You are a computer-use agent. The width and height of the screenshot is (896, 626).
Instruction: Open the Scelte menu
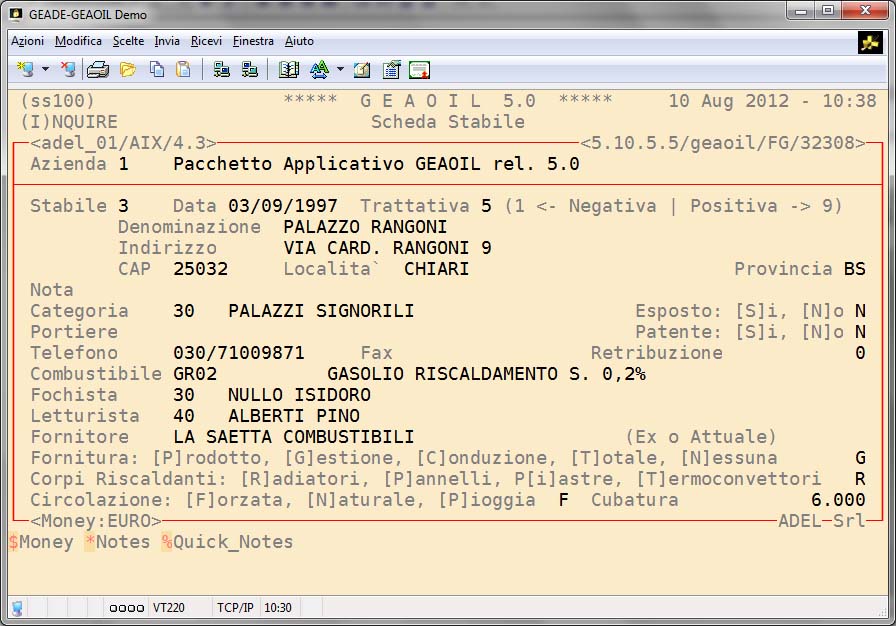(128, 41)
